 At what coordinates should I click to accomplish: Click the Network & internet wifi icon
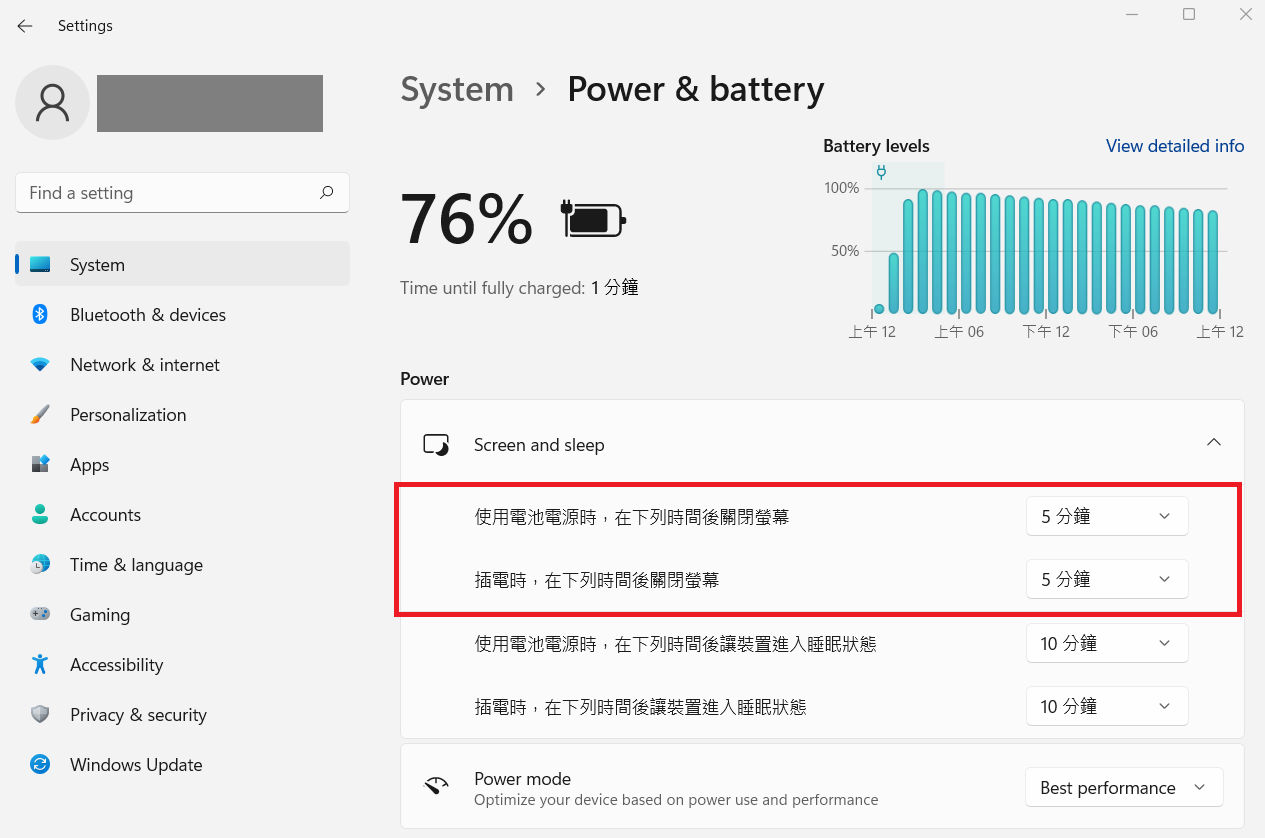point(40,365)
